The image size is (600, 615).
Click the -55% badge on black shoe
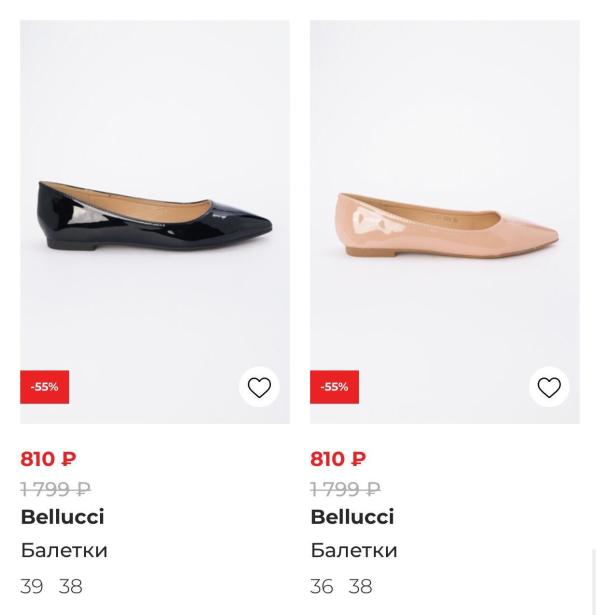coord(44,387)
